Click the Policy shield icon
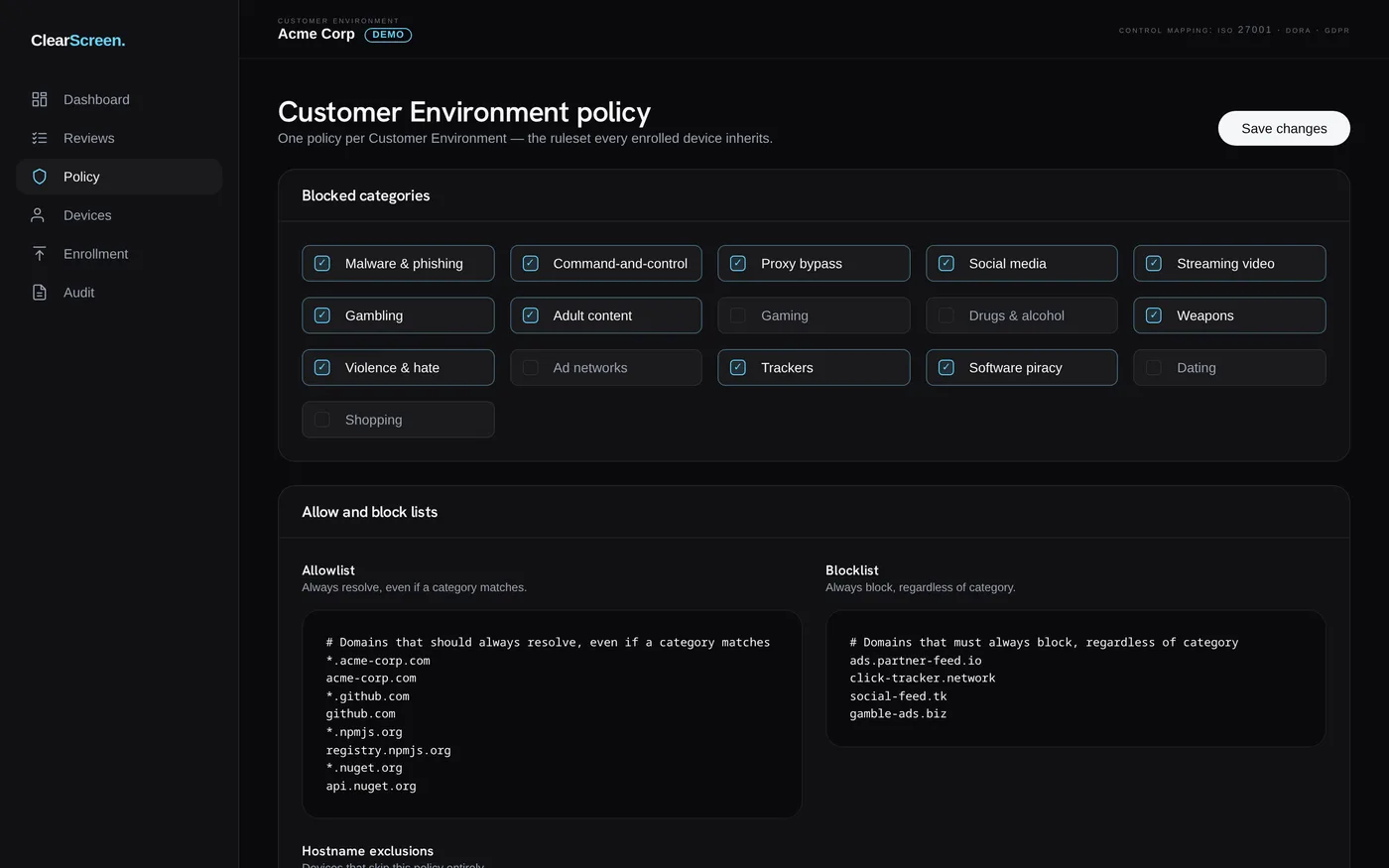Viewport: 1389px width, 868px height. point(40,177)
